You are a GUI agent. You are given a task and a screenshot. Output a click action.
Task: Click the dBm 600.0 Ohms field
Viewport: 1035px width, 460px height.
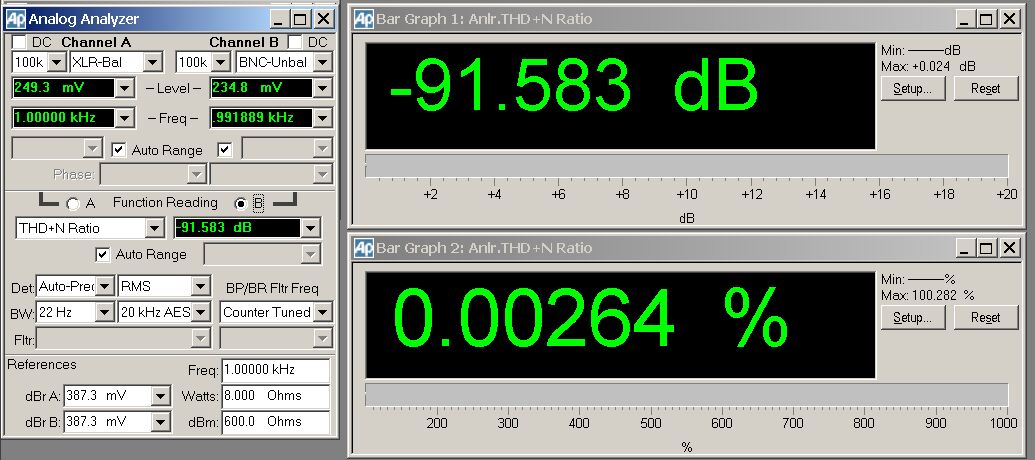click(x=275, y=422)
